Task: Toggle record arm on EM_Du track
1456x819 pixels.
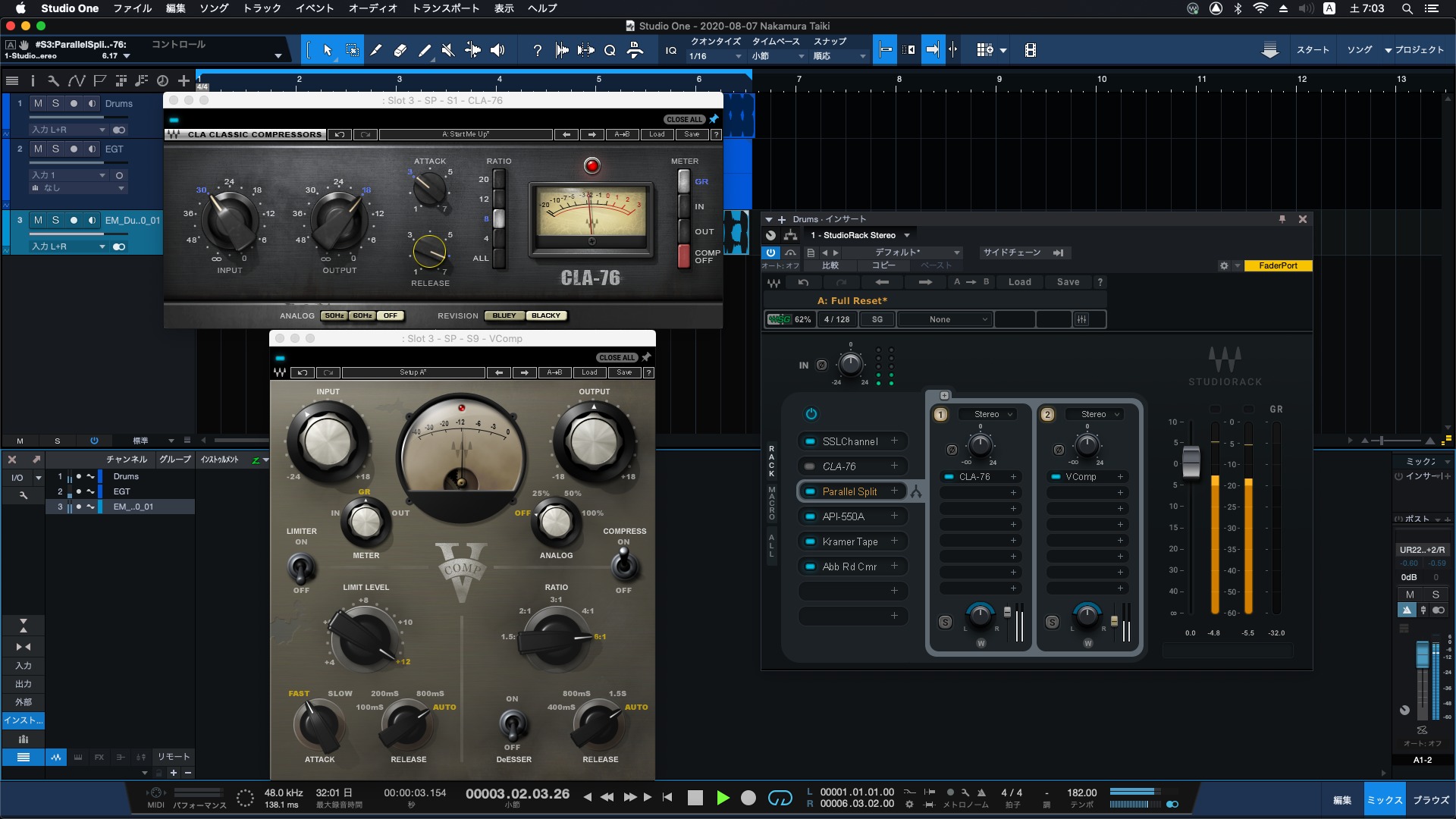Action: [74, 220]
